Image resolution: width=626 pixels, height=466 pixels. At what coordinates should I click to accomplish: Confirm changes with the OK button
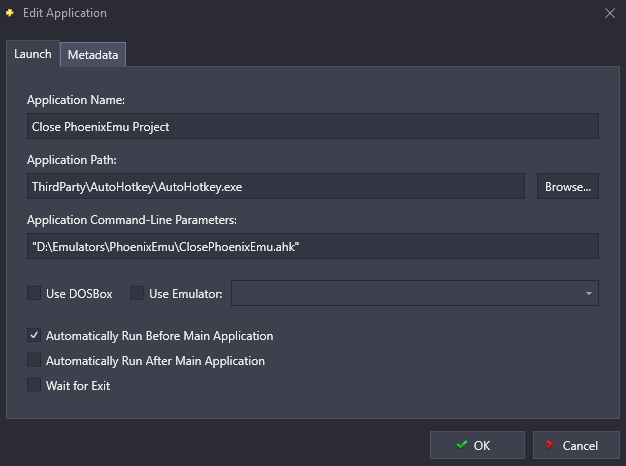click(477, 445)
